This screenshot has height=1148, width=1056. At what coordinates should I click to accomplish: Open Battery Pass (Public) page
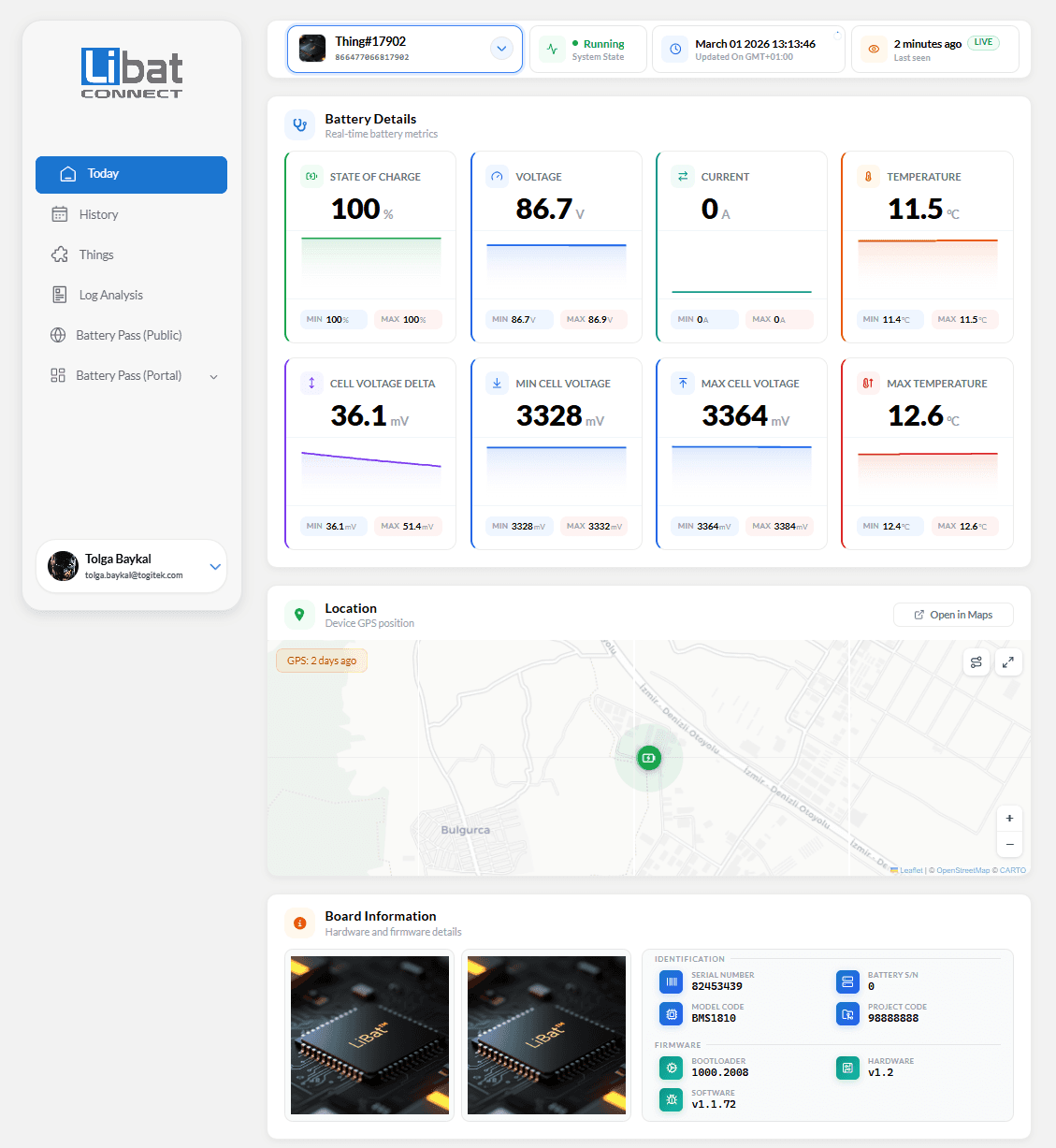[131, 336]
